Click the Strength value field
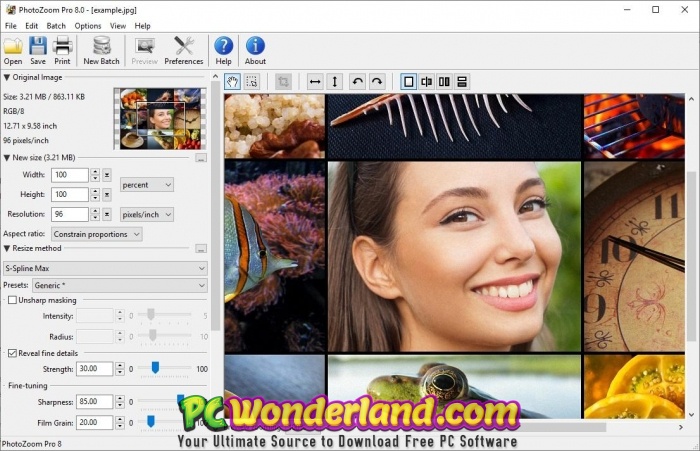Screen dimensions: 700x451 pyautogui.click(x=95, y=369)
